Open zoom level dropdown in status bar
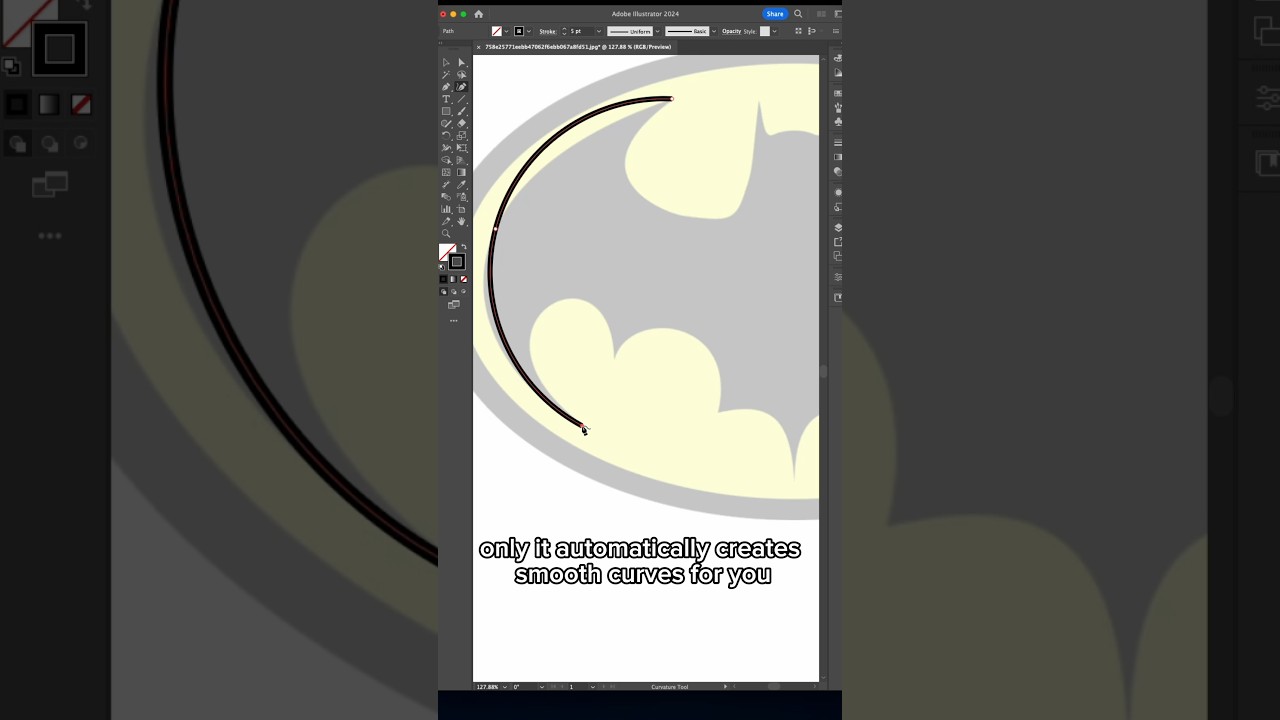Image resolution: width=1280 pixels, height=720 pixels. coord(505,687)
